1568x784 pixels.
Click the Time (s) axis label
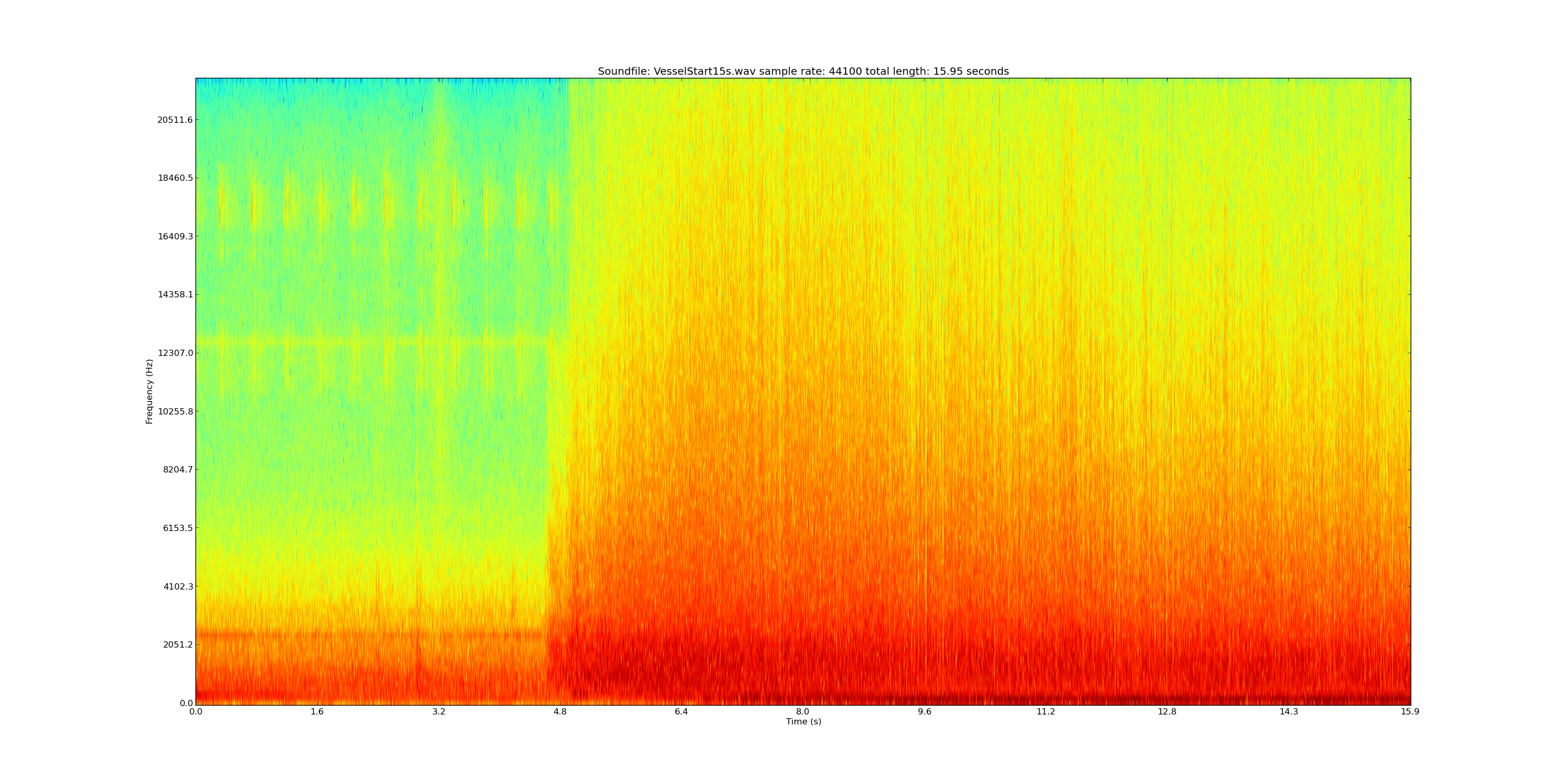point(803,721)
